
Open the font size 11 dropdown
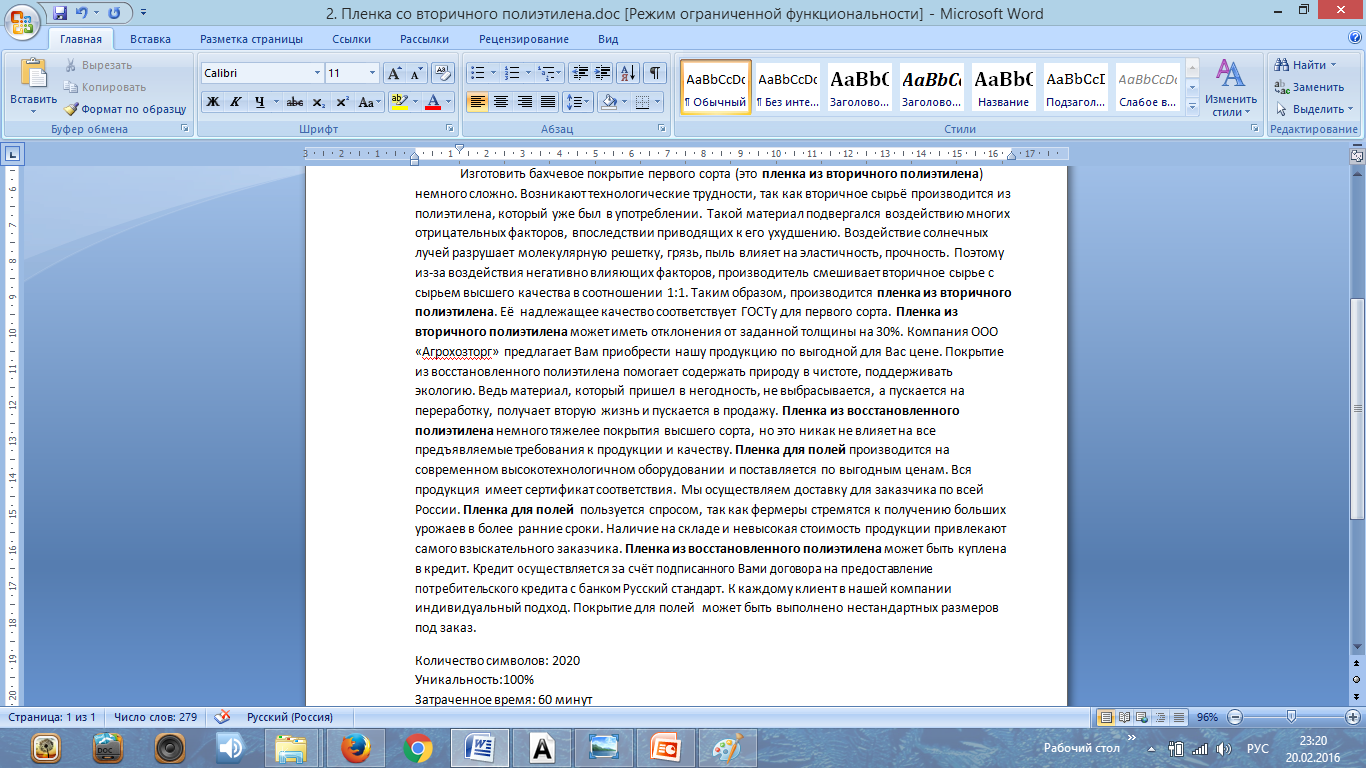[373, 73]
